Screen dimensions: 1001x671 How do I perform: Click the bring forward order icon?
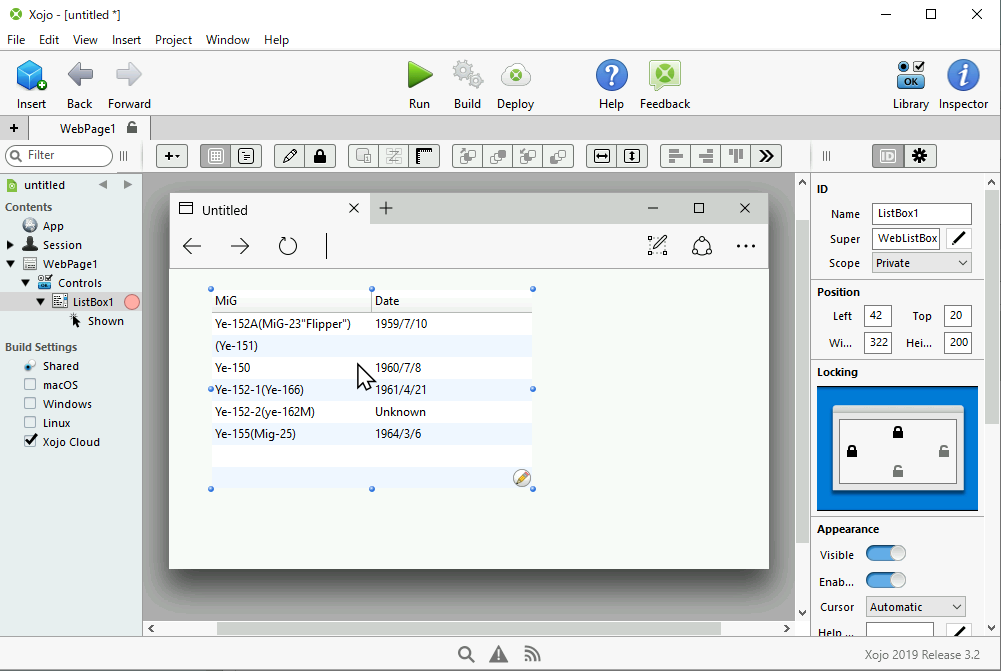click(x=468, y=156)
